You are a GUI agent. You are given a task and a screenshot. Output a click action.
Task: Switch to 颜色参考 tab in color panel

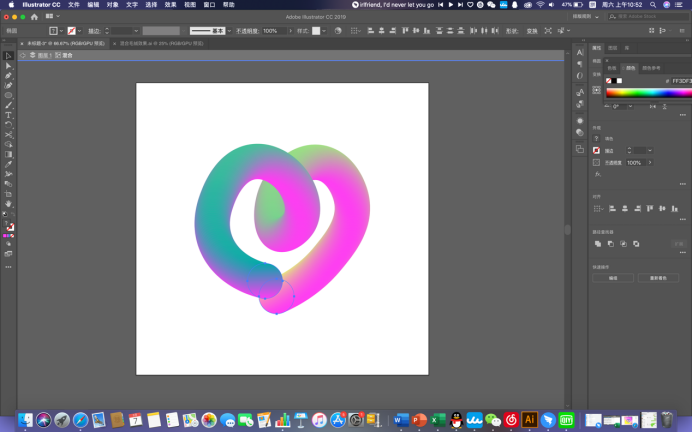point(651,68)
